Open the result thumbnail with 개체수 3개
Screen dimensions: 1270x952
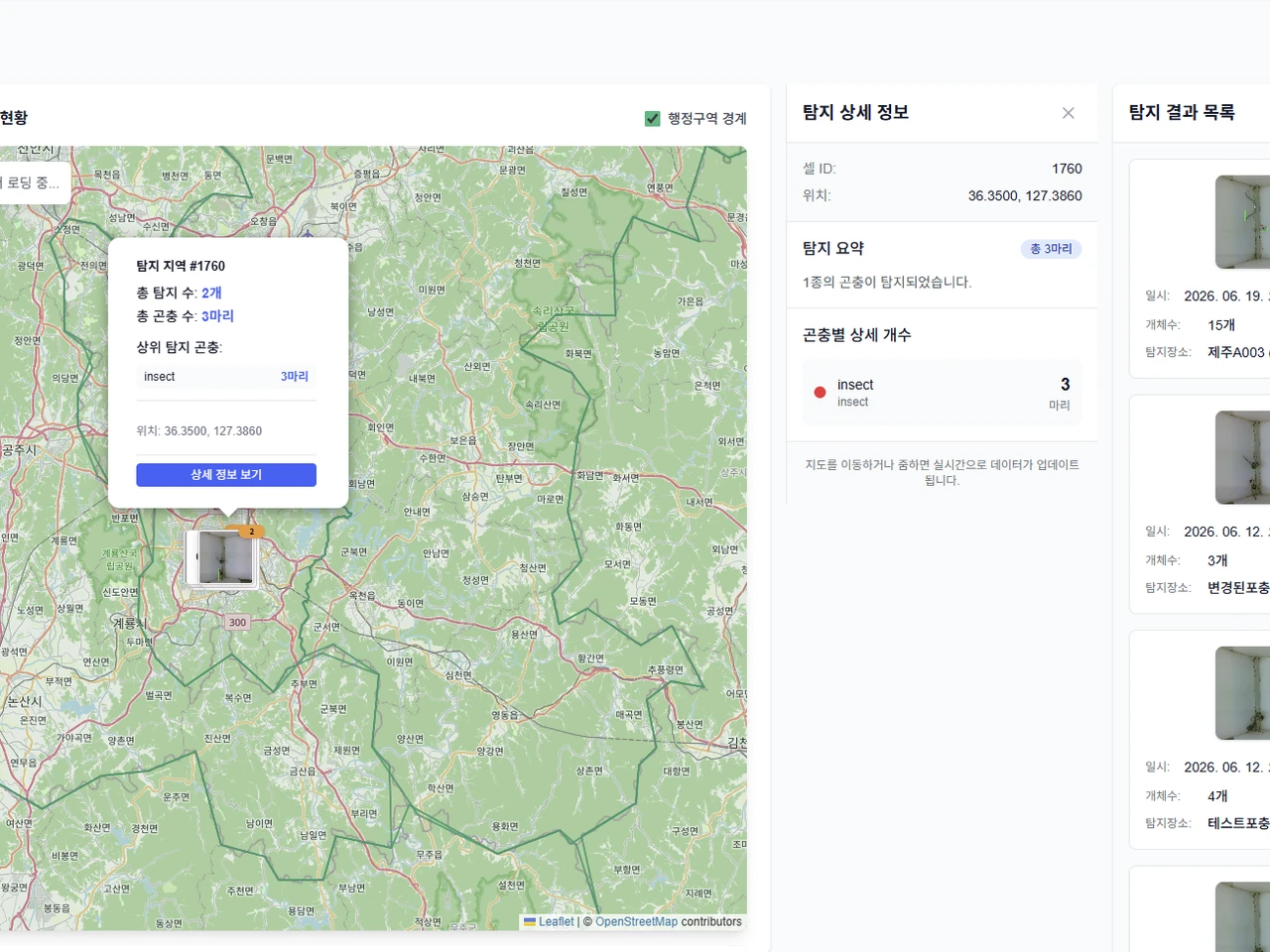pos(1242,457)
